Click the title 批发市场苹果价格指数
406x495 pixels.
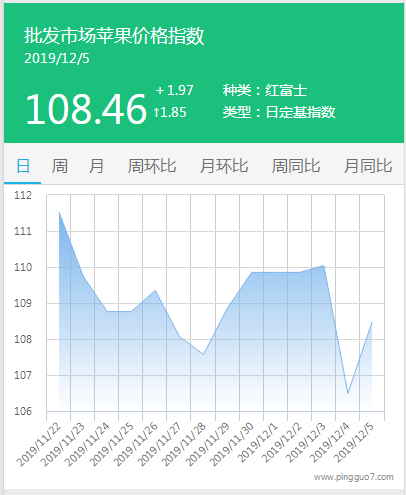click(114, 36)
